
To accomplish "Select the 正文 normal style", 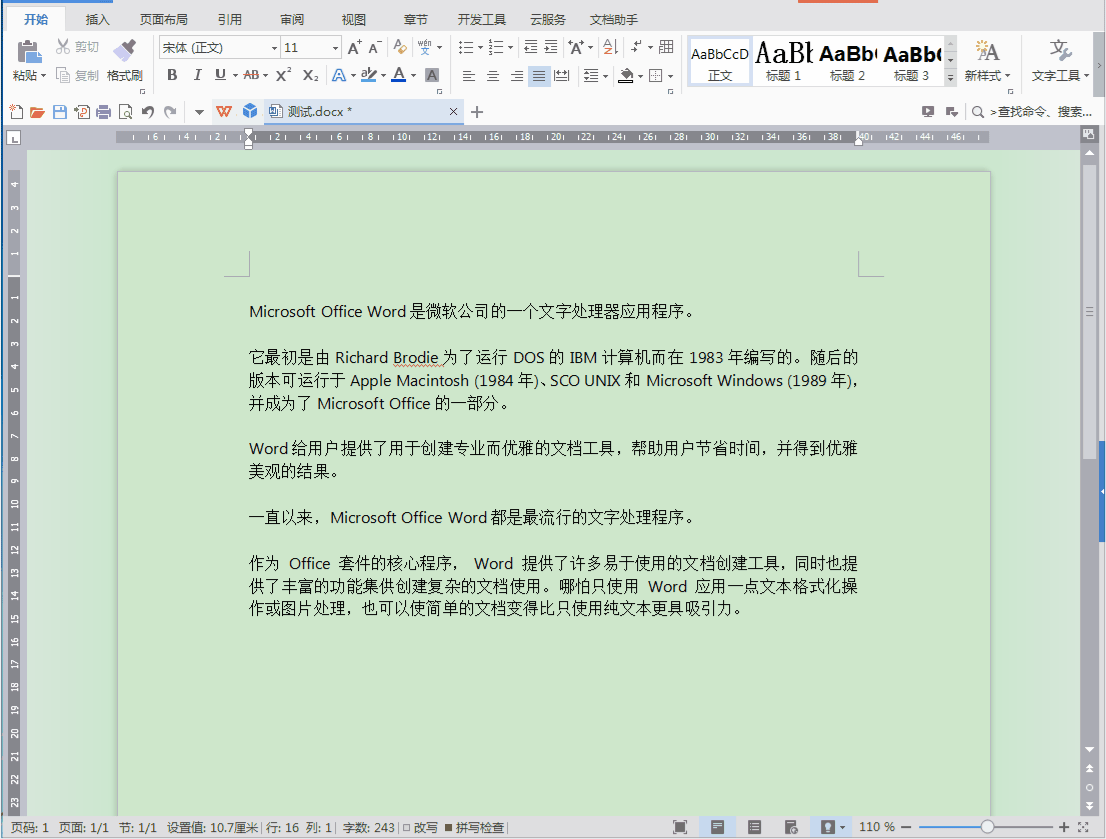I will click(x=719, y=63).
